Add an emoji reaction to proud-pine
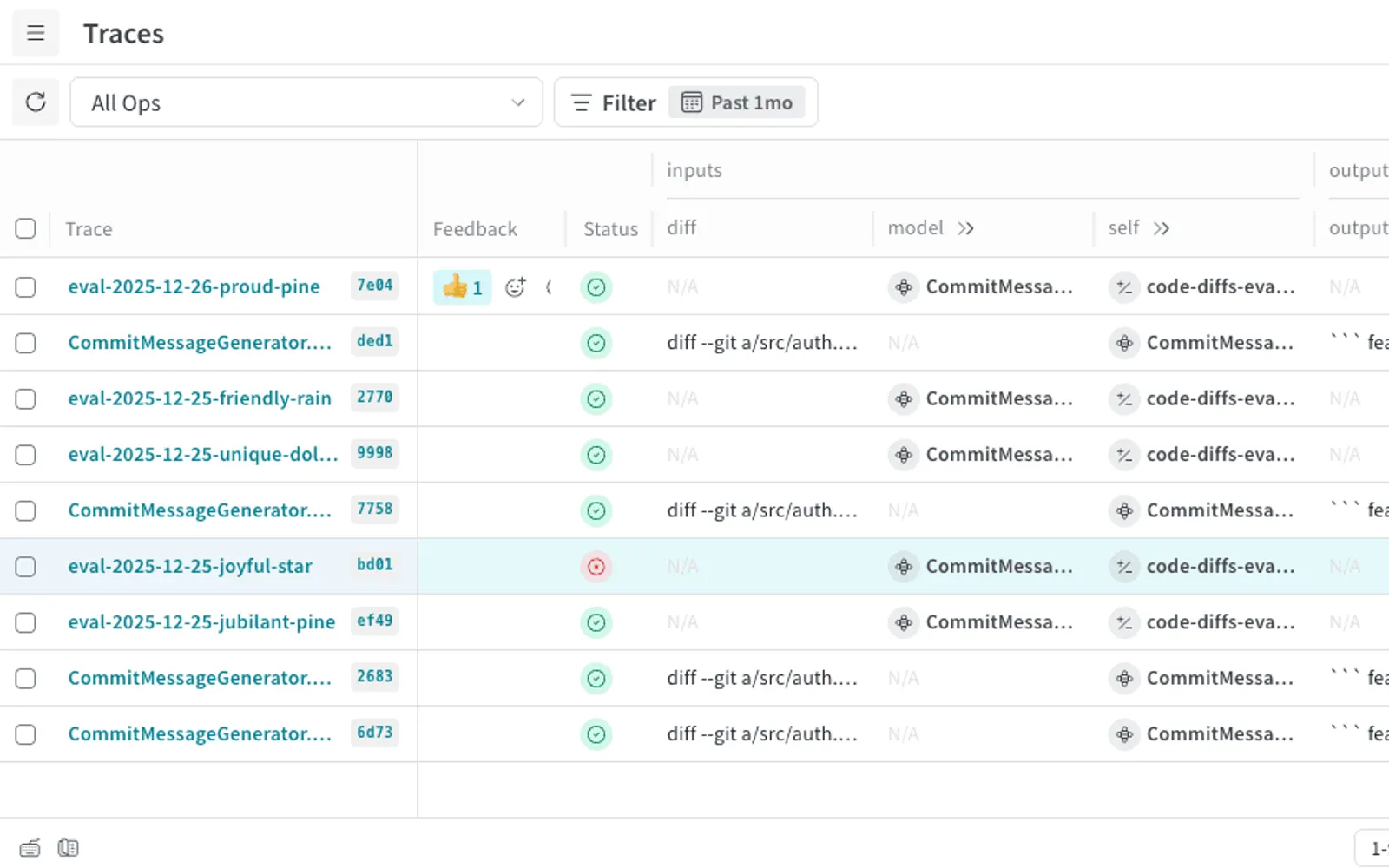 tap(516, 287)
